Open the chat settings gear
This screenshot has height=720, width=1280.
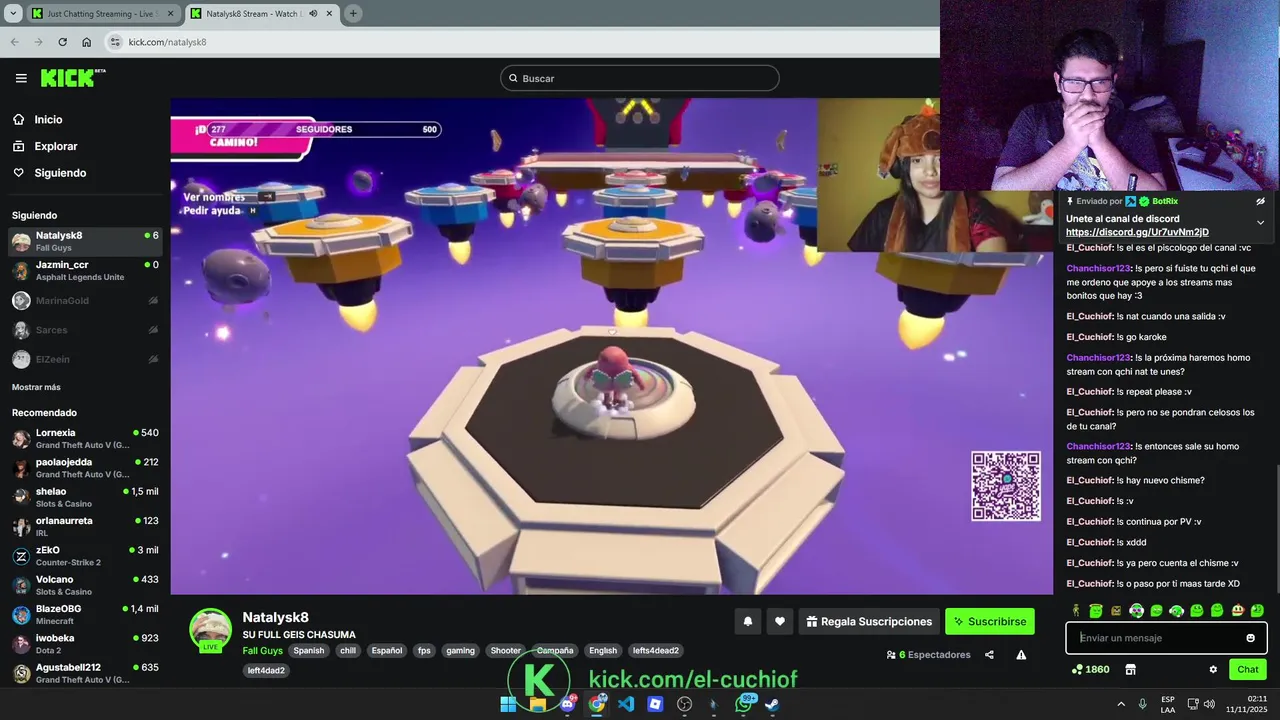(x=1213, y=670)
